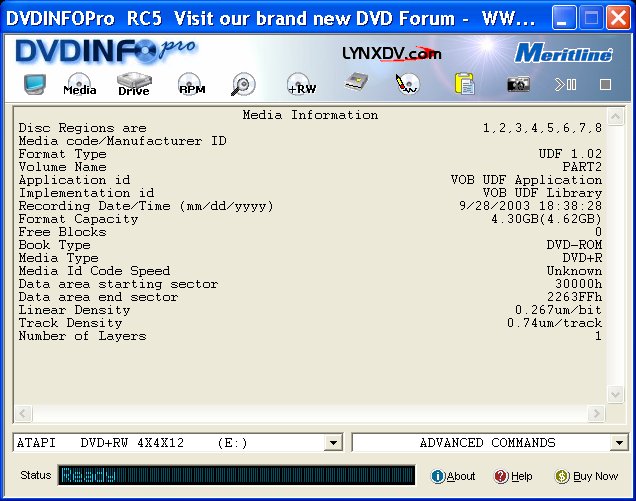Click the '0.74um/track' track density value
Screen dimensions: 636x501
tap(554, 323)
